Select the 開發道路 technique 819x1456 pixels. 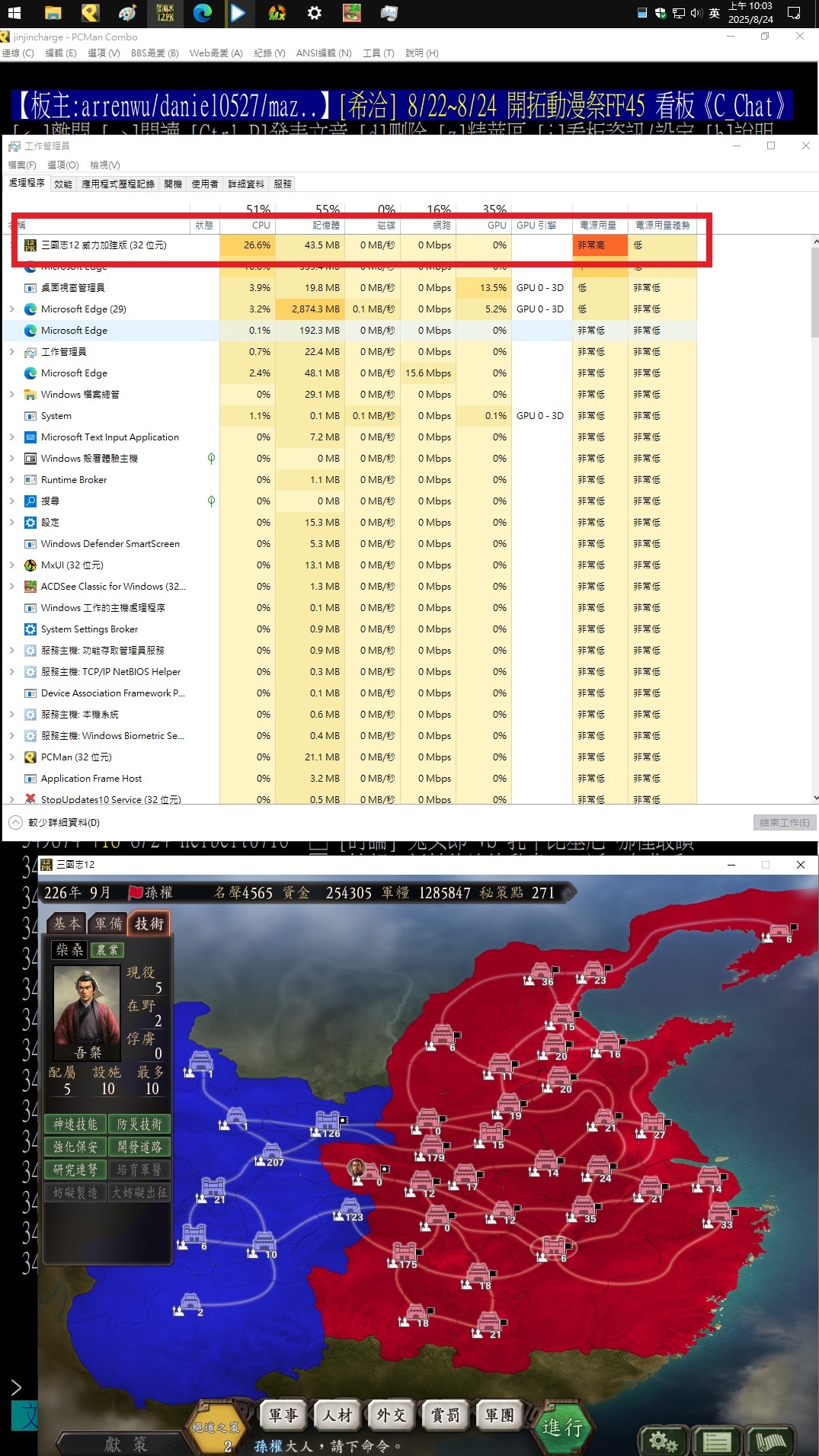pos(139,1147)
